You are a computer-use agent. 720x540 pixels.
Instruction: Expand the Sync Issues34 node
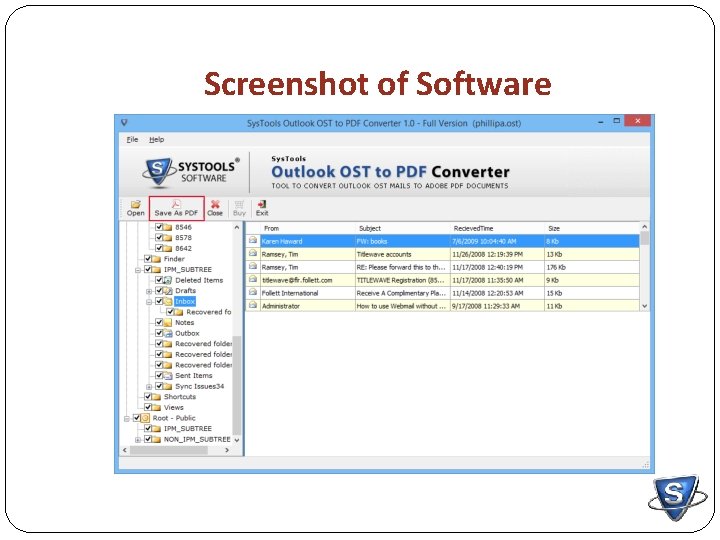[149, 387]
